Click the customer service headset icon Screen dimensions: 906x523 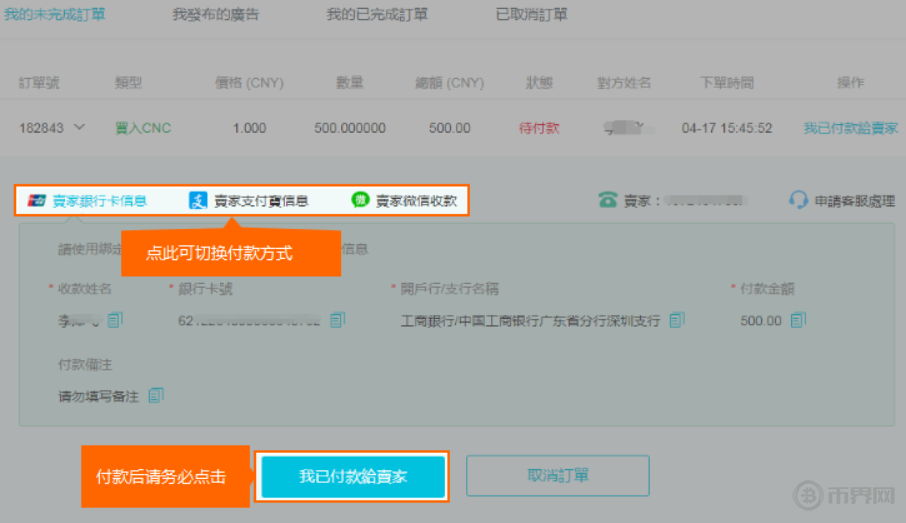(x=798, y=200)
